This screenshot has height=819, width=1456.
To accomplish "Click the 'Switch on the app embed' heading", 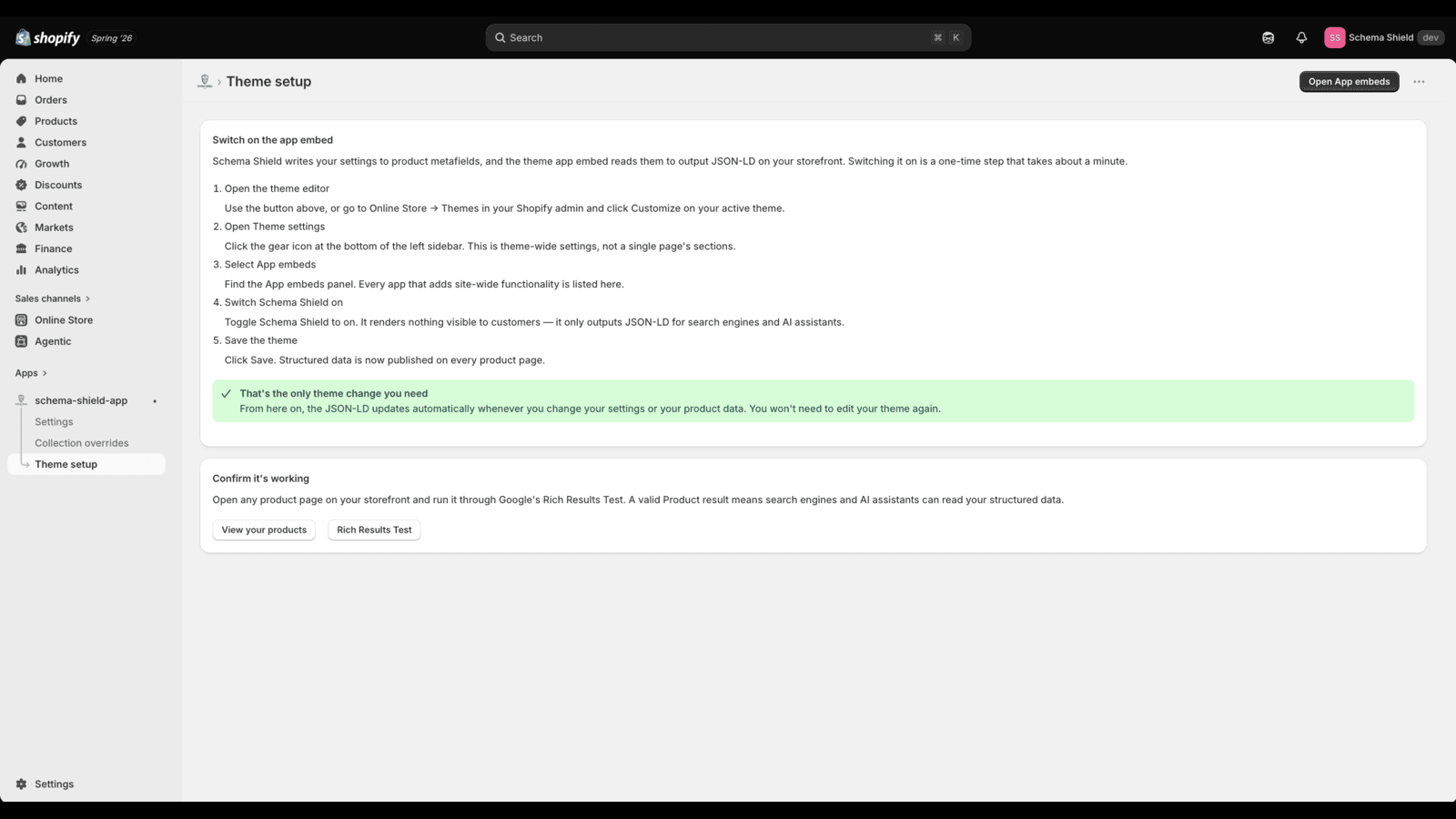I will click(273, 140).
